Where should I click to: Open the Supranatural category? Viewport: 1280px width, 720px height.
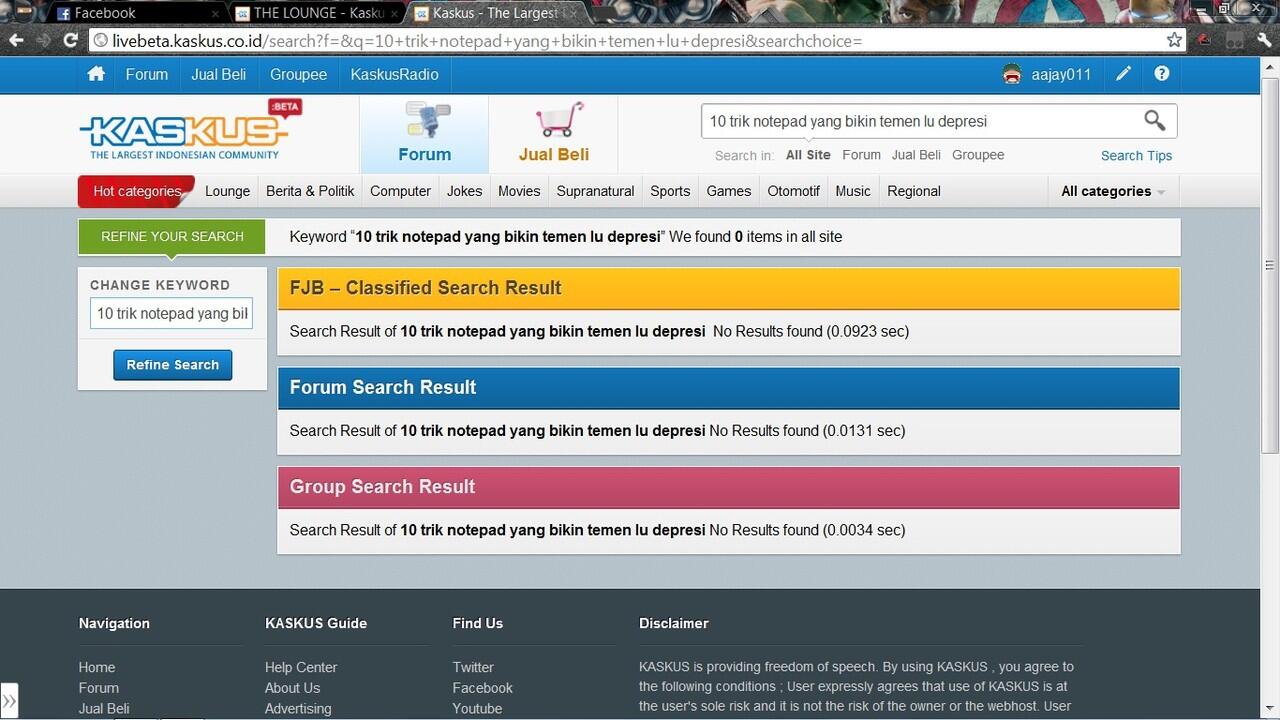point(595,191)
